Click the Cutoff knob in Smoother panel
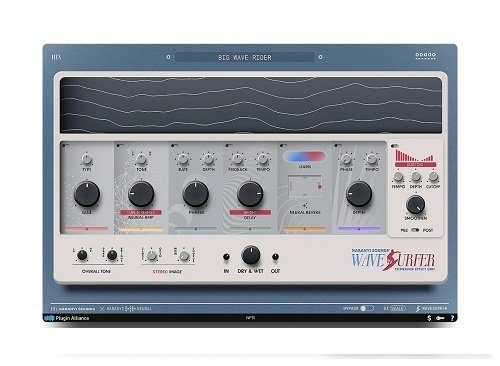 [433, 177]
